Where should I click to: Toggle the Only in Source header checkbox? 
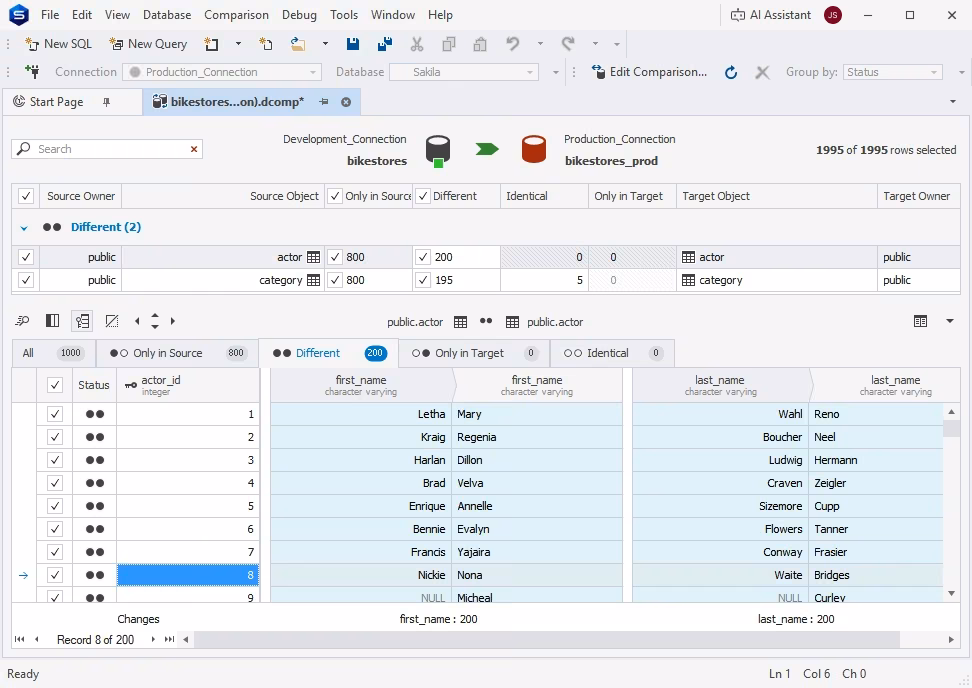[x=335, y=196]
